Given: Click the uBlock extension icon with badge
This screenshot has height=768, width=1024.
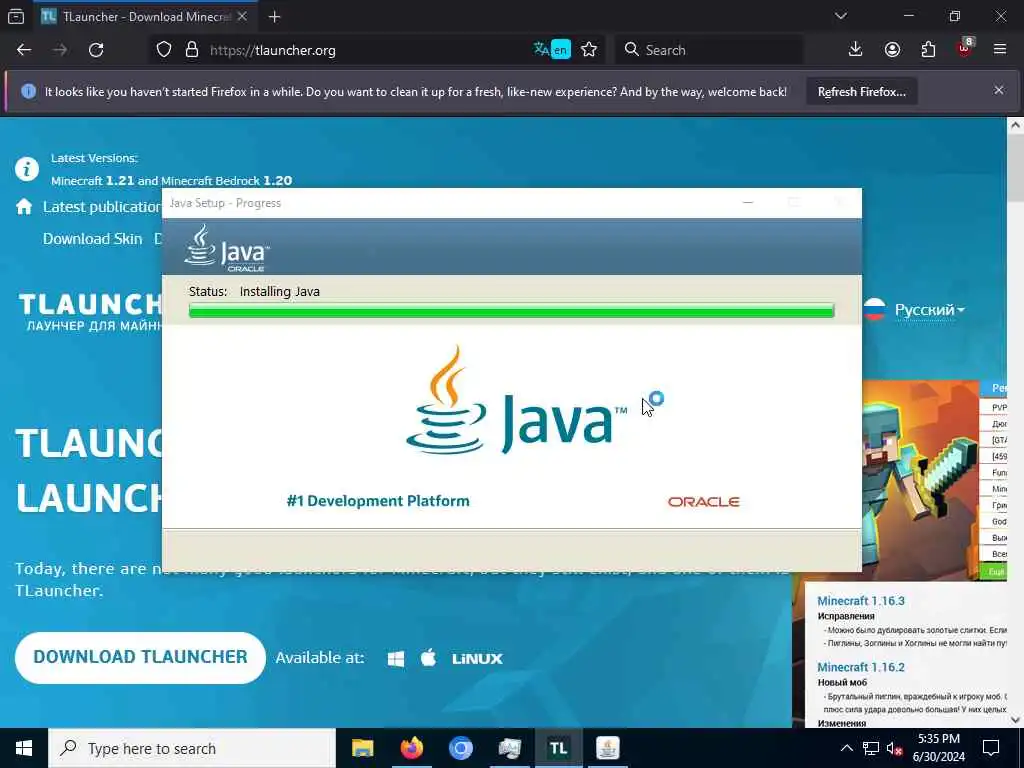Looking at the screenshot, I should pyautogui.click(x=965, y=48).
